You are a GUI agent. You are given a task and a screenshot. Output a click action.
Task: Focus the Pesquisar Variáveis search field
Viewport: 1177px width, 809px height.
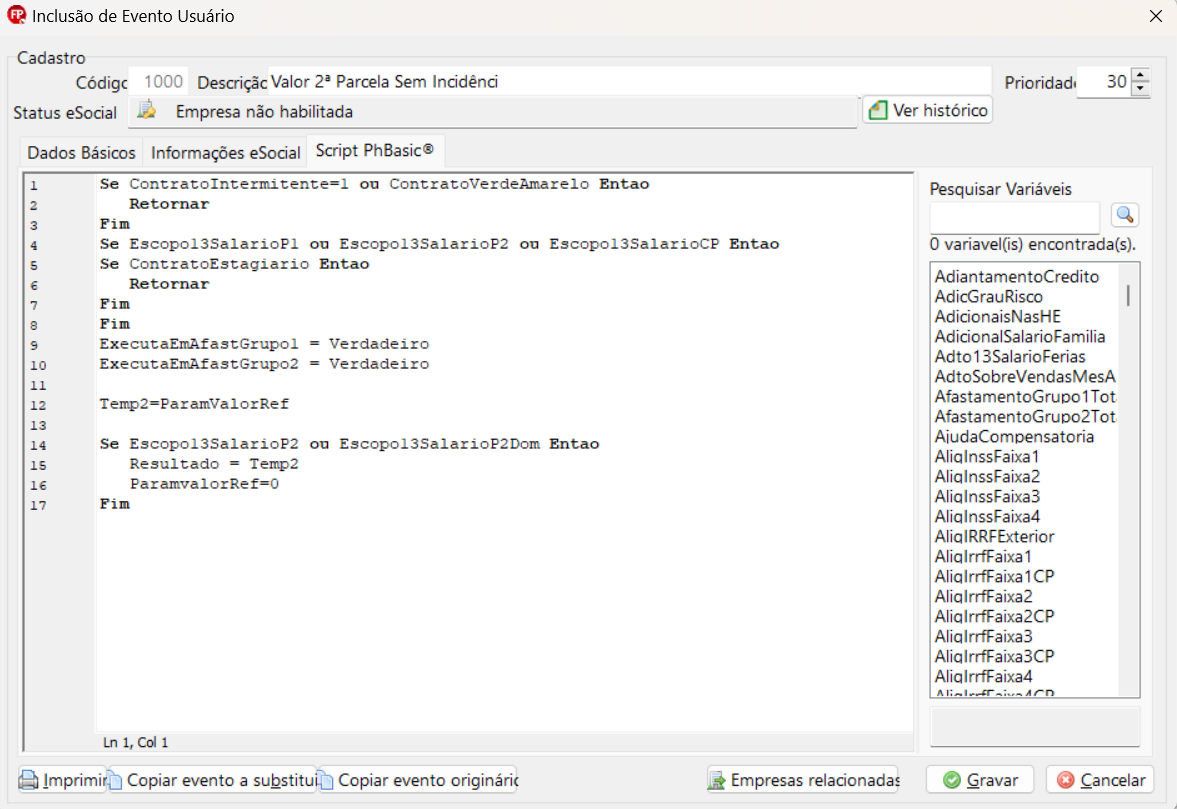(1014, 217)
